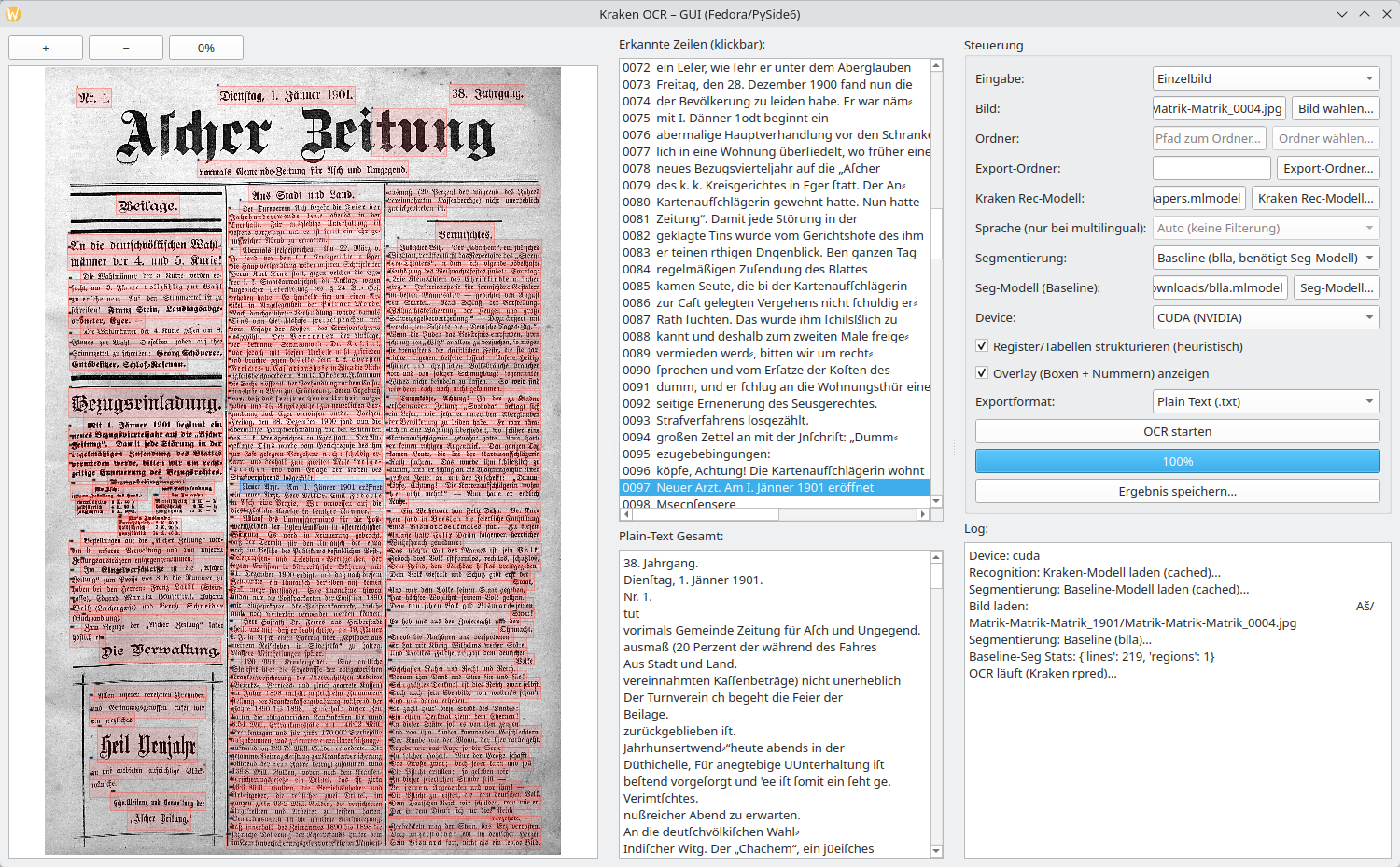Click left arrow of recognized lines horizontal scrollbar
The image size is (1400, 867).
click(x=626, y=514)
